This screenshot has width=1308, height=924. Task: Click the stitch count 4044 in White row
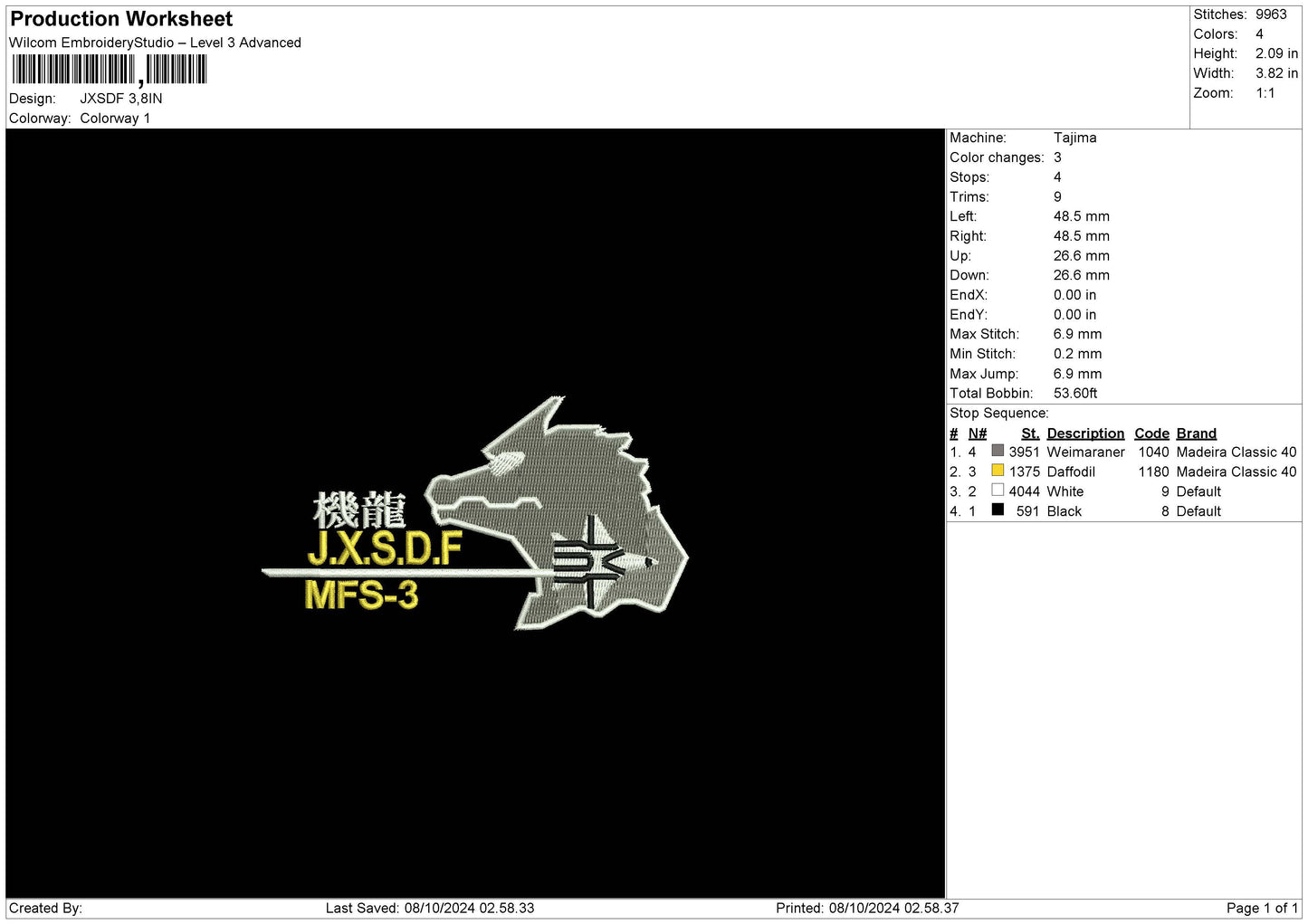coord(1024,491)
